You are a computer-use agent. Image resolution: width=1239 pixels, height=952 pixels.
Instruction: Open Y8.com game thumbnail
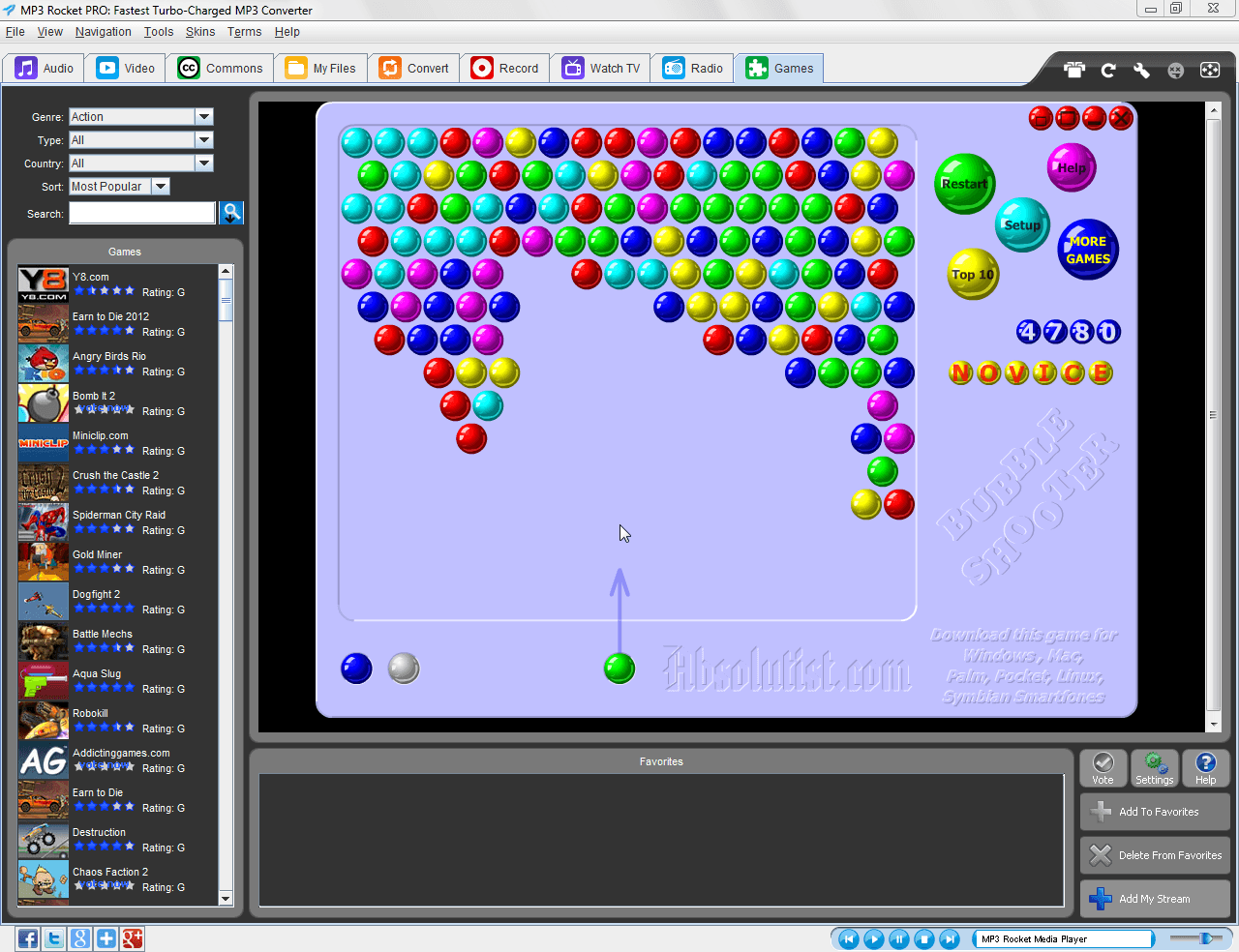point(44,284)
